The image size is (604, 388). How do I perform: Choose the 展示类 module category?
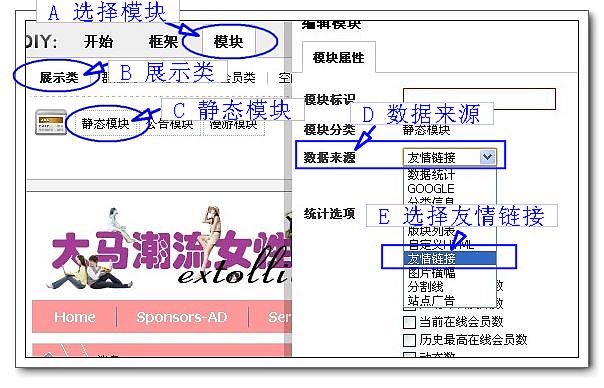click(59, 77)
